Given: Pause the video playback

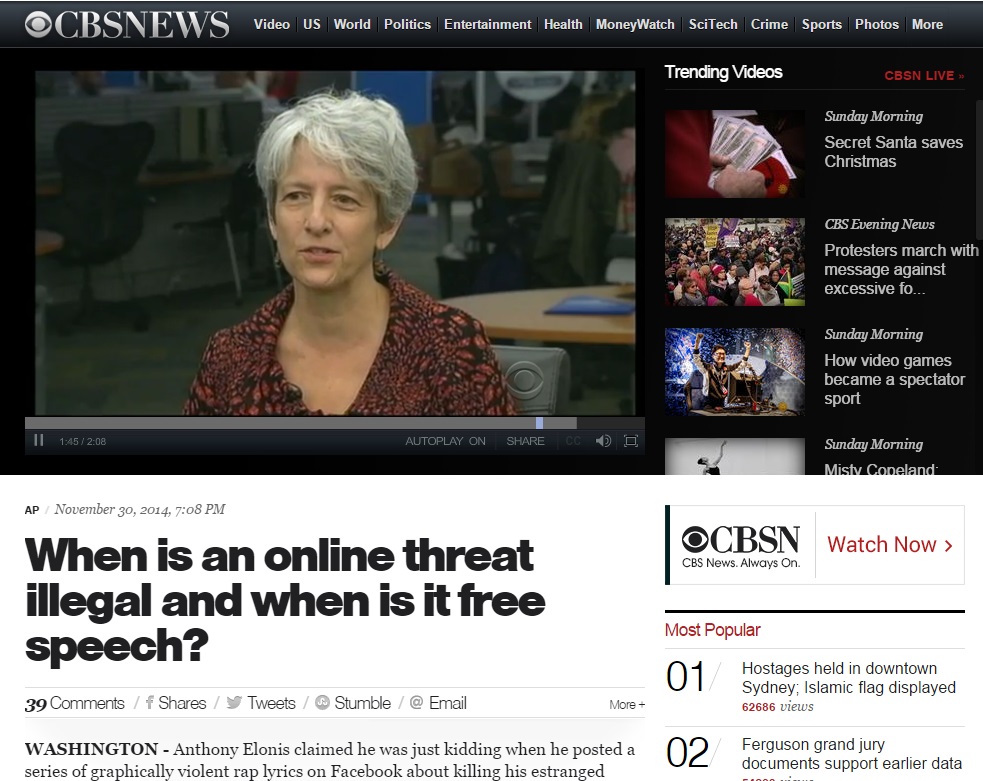Looking at the screenshot, I should pos(39,441).
